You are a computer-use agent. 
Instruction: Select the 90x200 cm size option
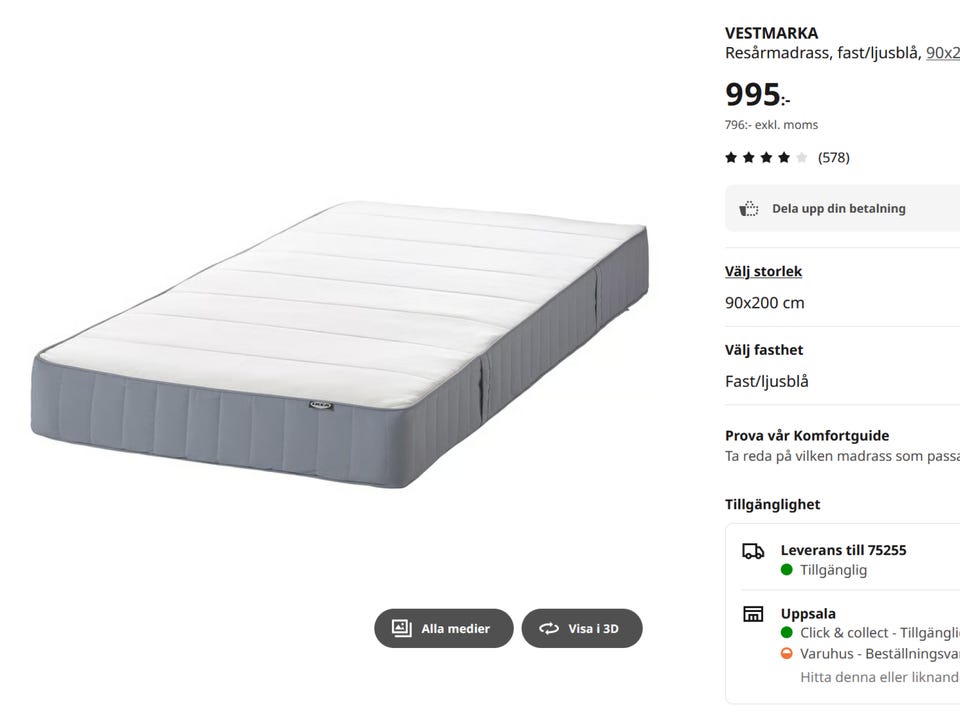[x=764, y=303]
